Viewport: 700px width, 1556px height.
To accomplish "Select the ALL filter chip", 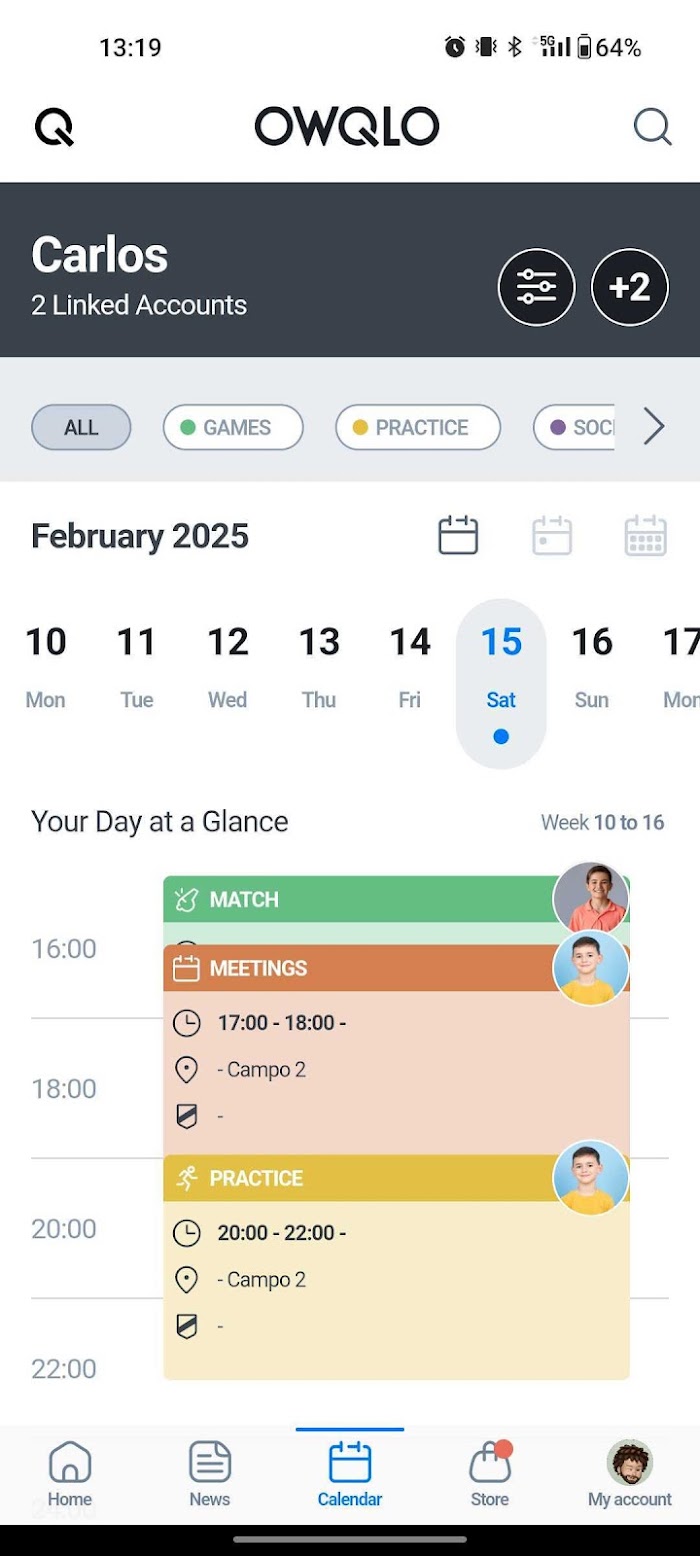I will click(x=81, y=428).
